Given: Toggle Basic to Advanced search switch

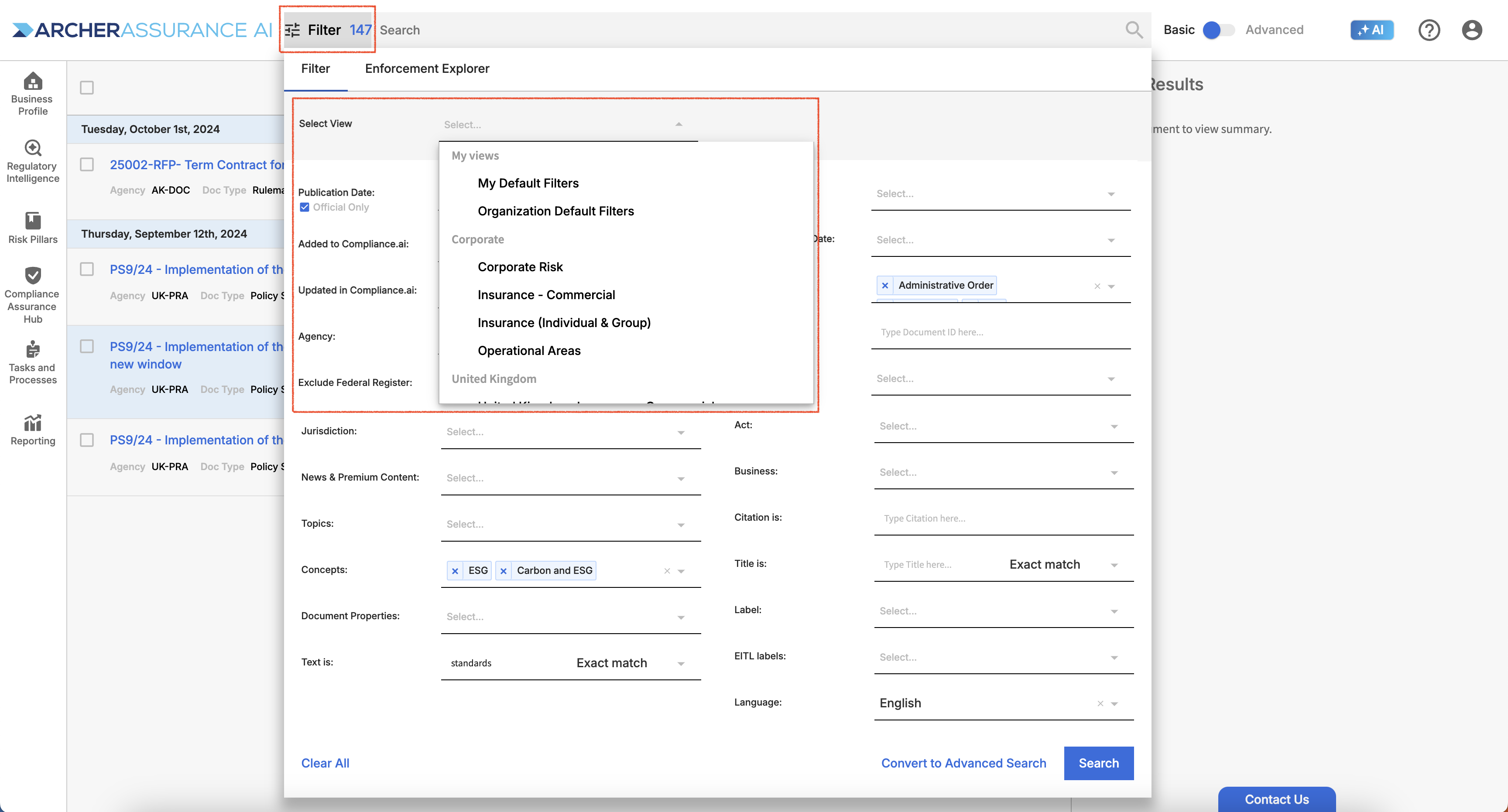Looking at the screenshot, I should click(x=1218, y=30).
